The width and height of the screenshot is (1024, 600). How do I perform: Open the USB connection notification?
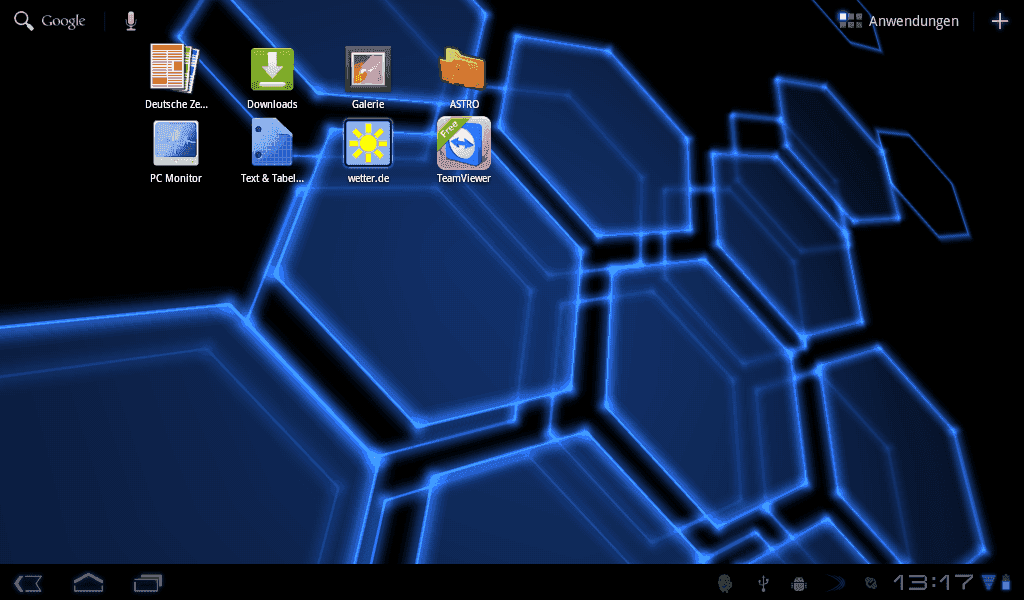[x=763, y=583]
